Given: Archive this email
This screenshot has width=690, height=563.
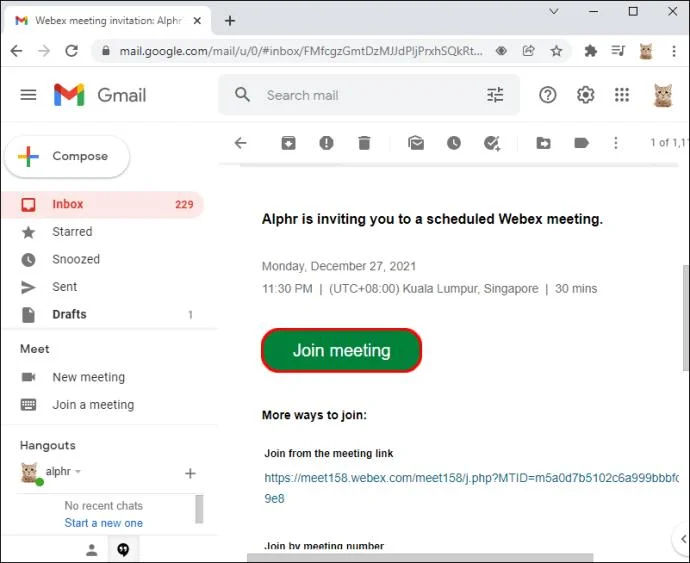Looking at the screenshot, I should 289,143.
